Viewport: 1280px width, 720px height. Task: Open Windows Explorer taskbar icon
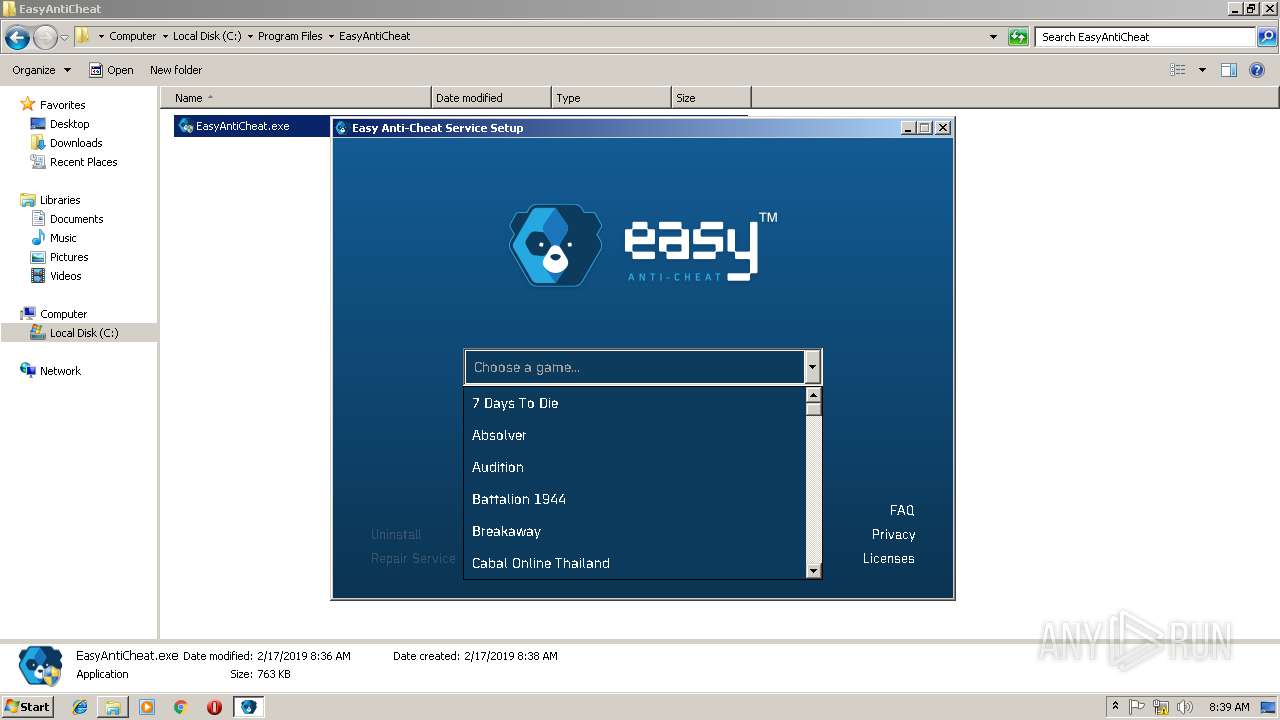(x=113, y=707)
